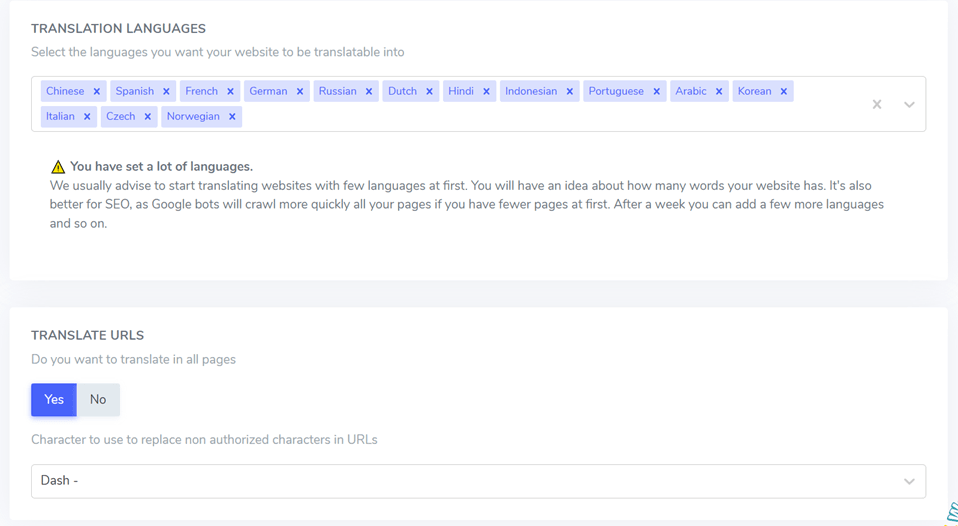Remove the French language tag
This screenshot has height=526, width=958.
tap(230, 92)
